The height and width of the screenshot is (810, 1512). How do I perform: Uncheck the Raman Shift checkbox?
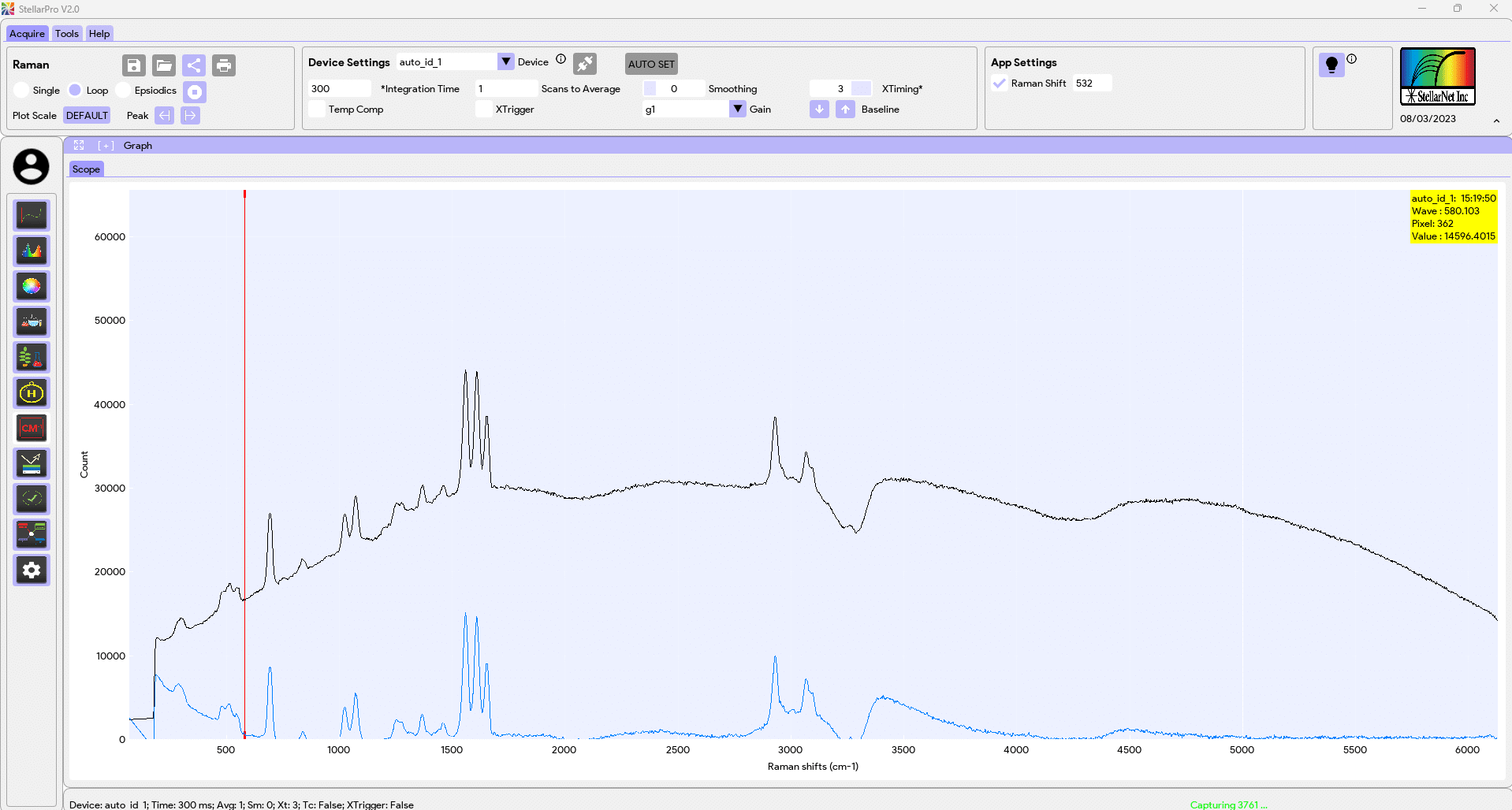point(1000,84)
